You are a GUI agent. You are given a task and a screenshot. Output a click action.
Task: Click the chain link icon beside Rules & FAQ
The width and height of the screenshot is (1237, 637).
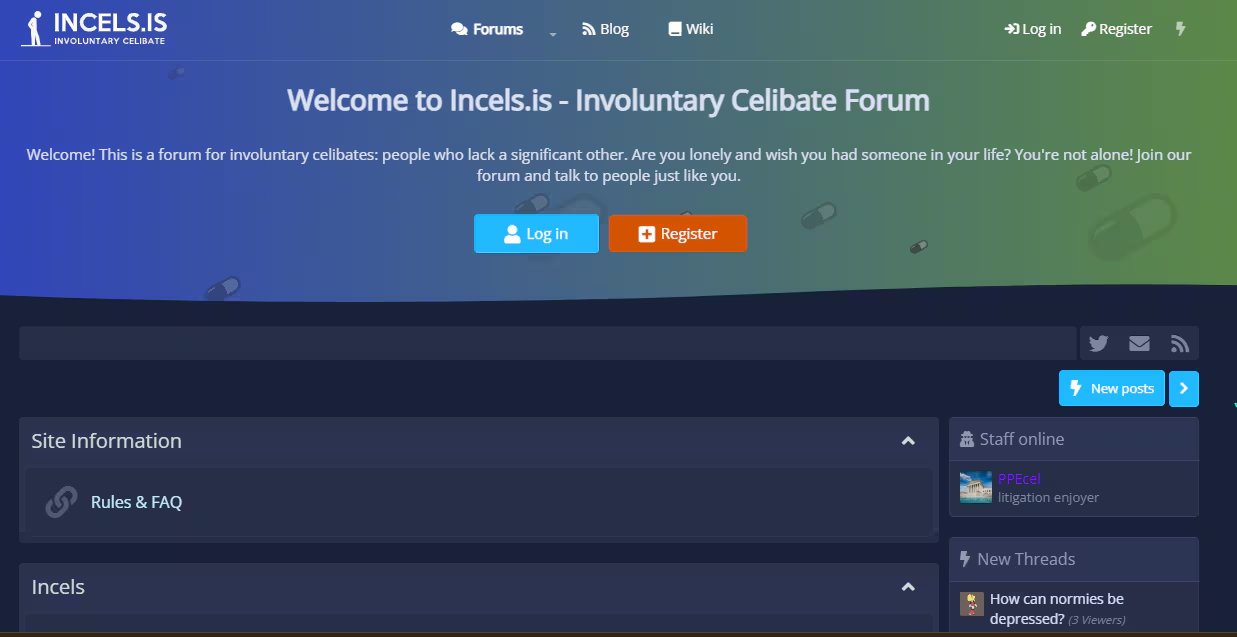click(61, 503)
